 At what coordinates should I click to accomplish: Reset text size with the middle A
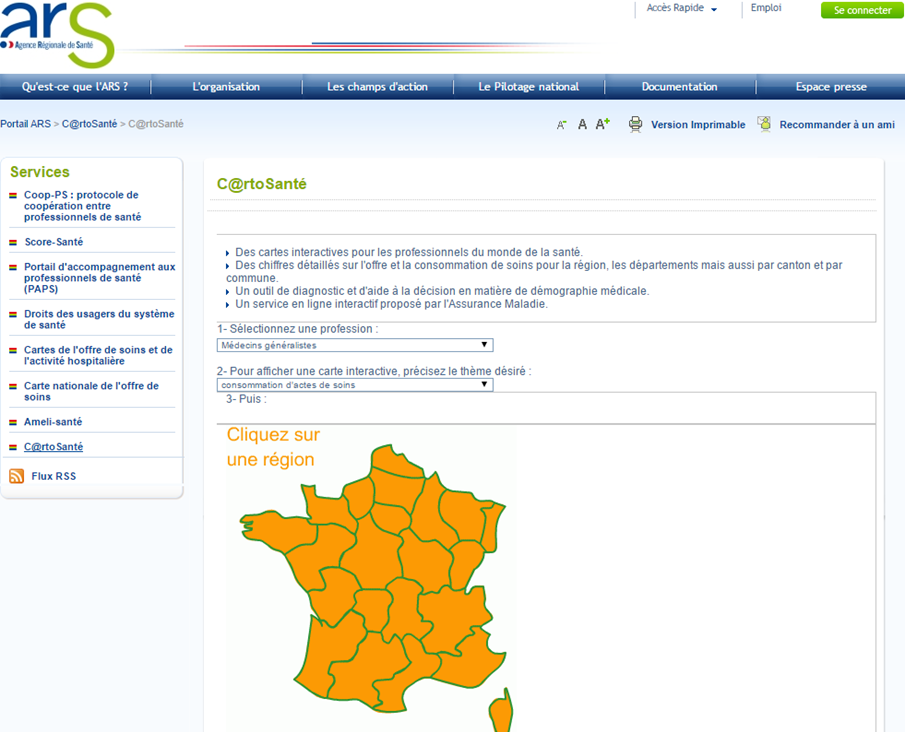[x=582, y=124]
